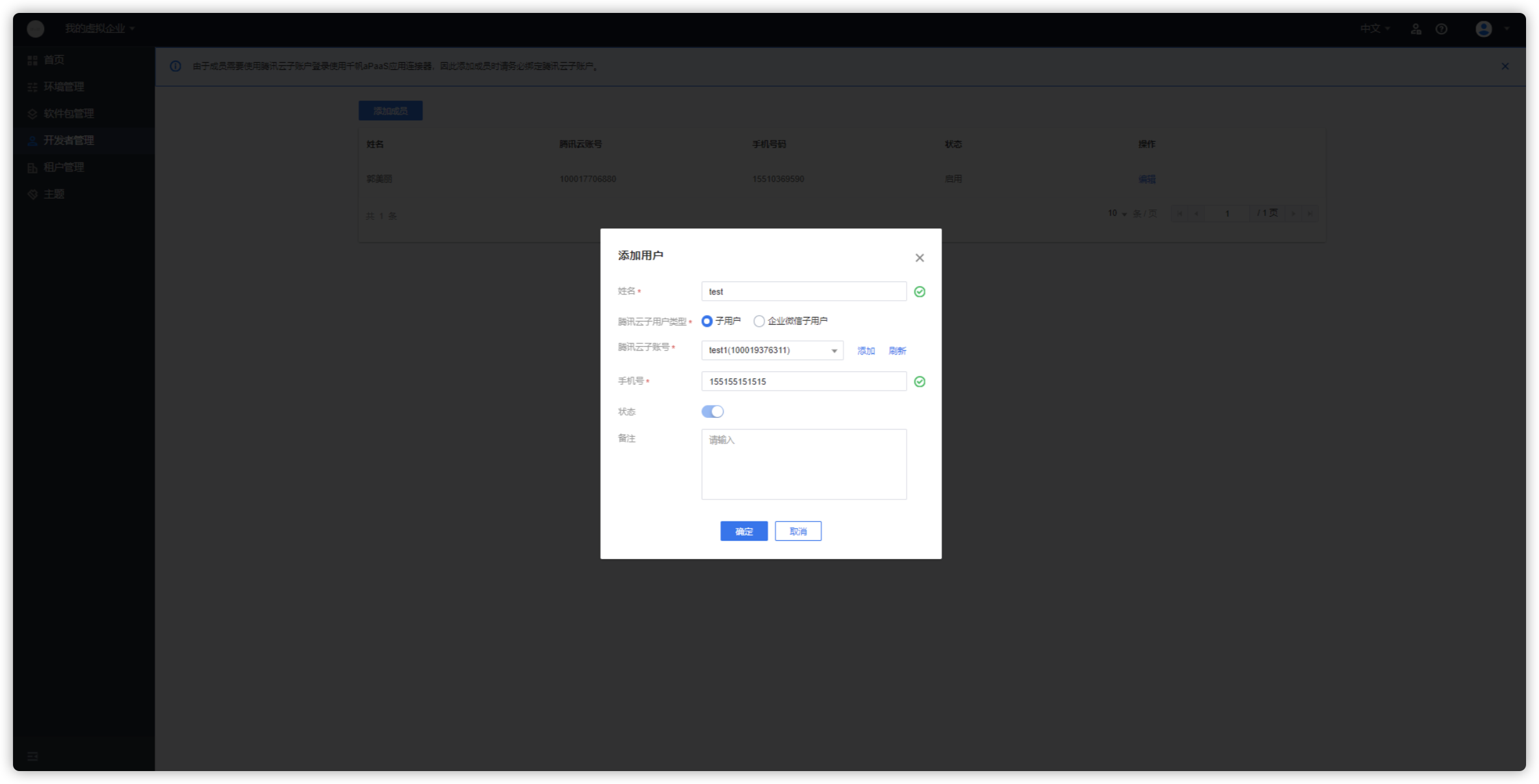Click the page number input showing 1
The width and height of the screenshot is (1539, 784).
click(x=1227, y=213)
